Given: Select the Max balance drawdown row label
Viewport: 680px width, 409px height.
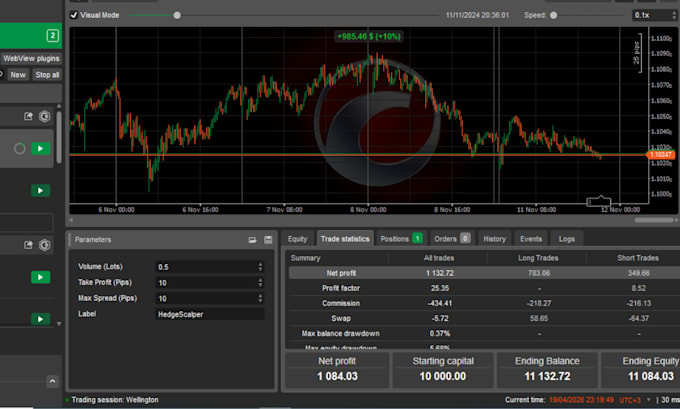Looking at the screenshot, I should (340, 334).
